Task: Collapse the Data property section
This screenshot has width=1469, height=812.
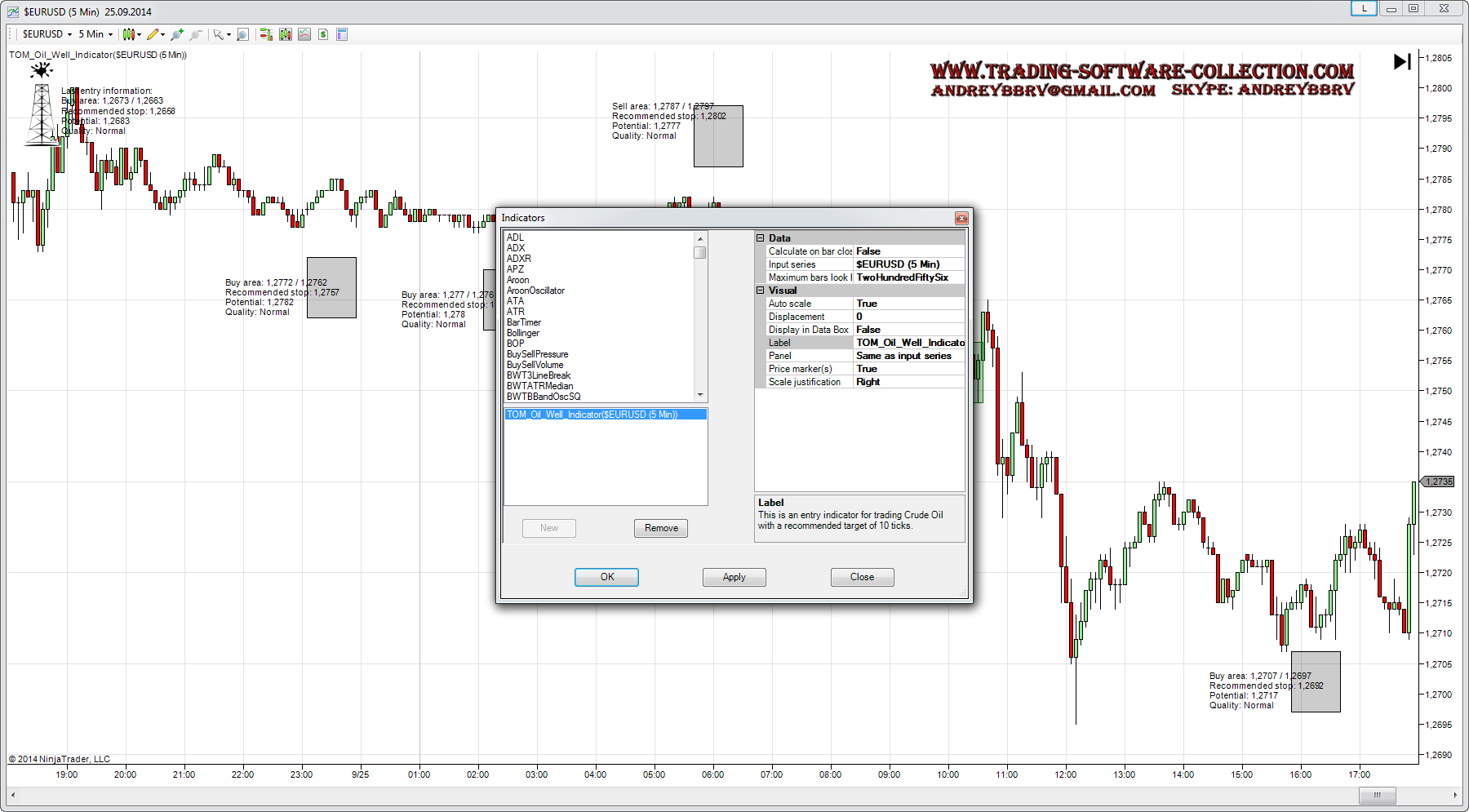Action: click(x=761, y=238)
